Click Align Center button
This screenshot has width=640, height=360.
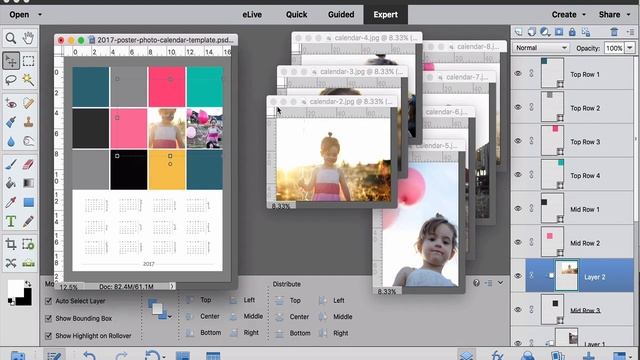[x=203, y=316]
